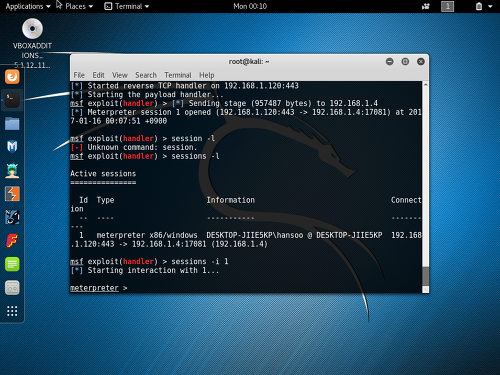Open the Files manager in dock

pyautogui.click(x=12, y=124)
